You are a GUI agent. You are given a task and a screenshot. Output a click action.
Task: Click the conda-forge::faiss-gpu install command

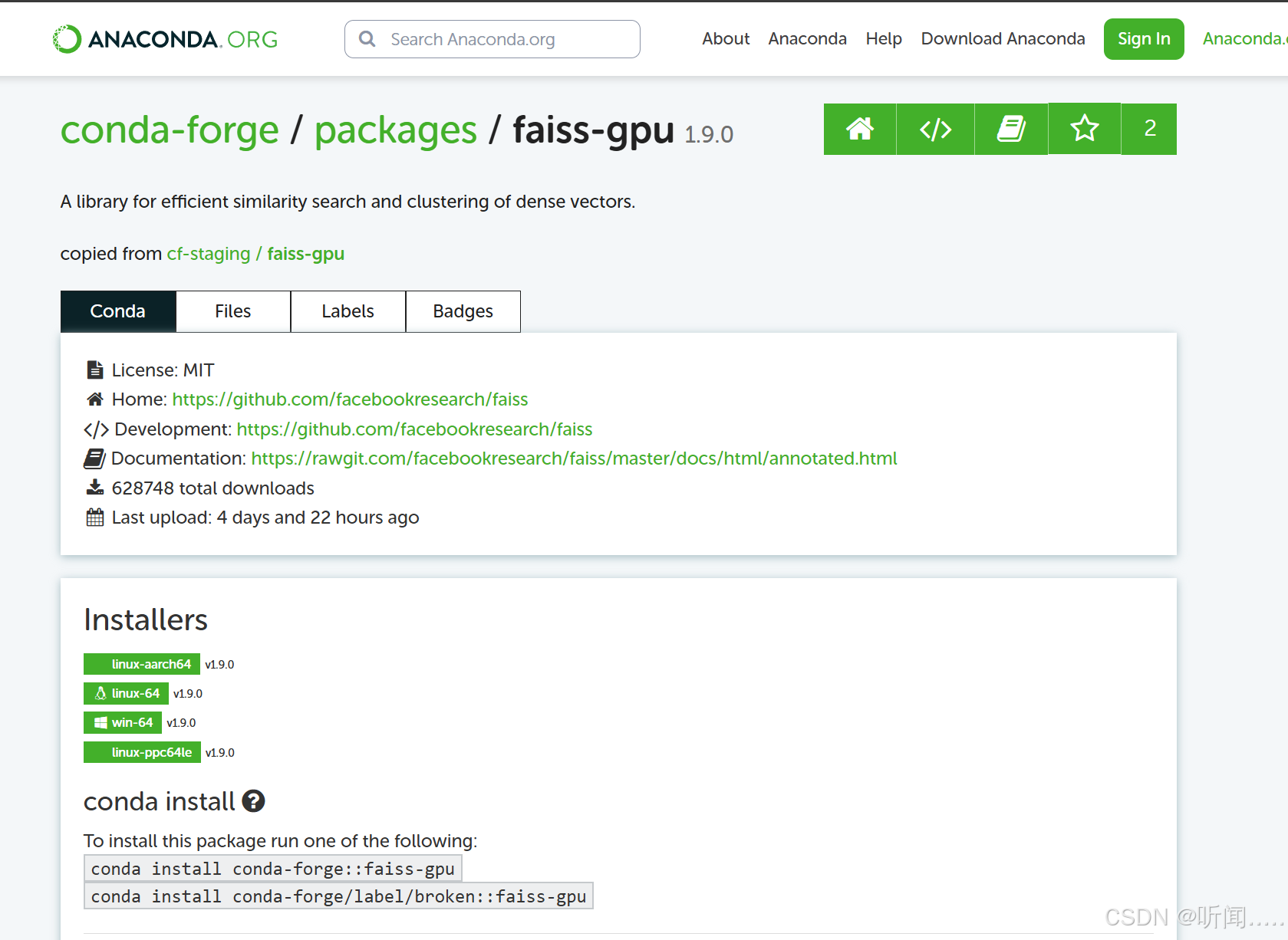(x=273, y=869)
